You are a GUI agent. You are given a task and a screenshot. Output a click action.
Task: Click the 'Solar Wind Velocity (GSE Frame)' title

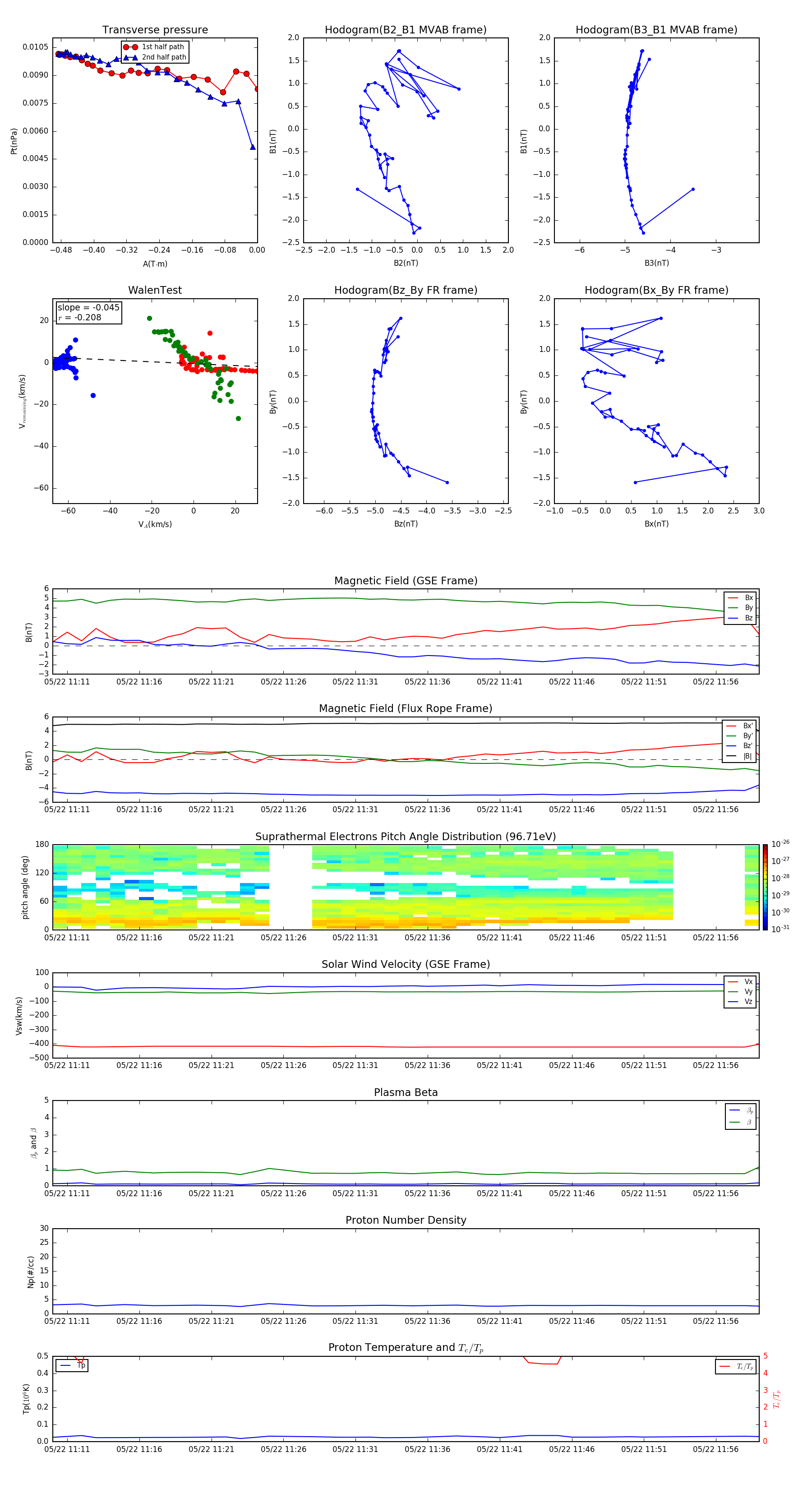click(406, 965)
